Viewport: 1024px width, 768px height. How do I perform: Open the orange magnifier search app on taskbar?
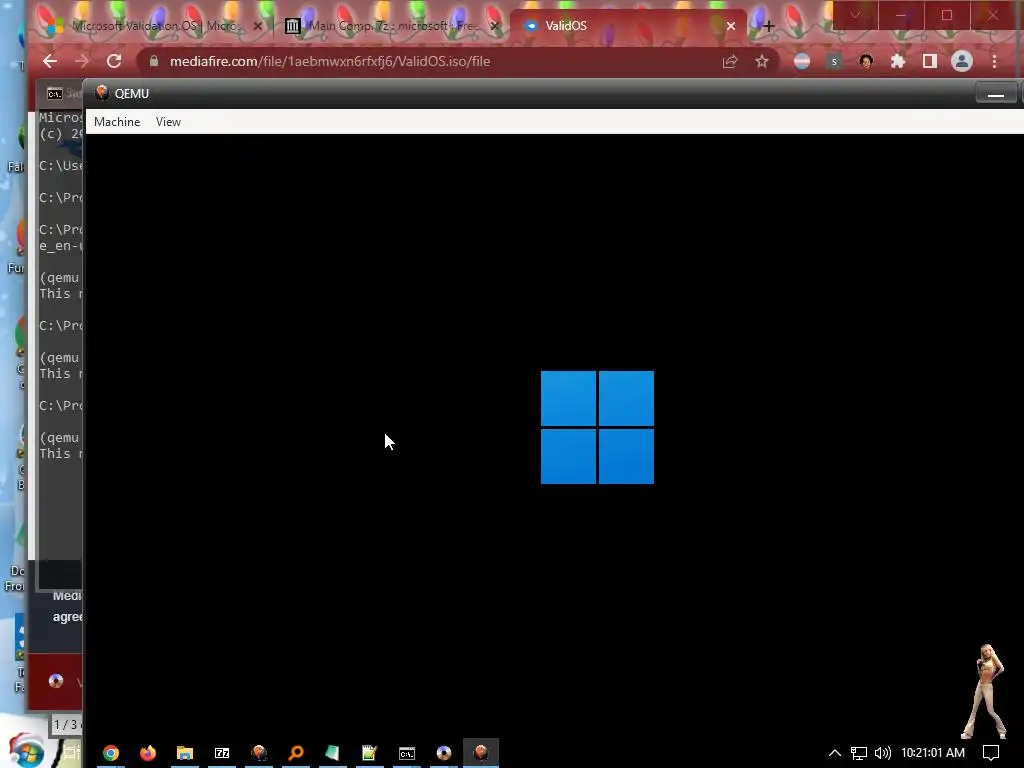[296, 753]
